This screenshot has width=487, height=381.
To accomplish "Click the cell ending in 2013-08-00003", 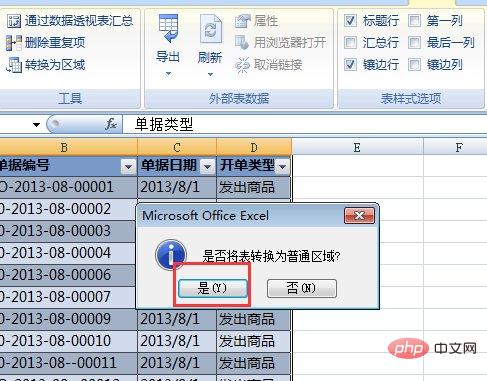I will pos(68,231).
